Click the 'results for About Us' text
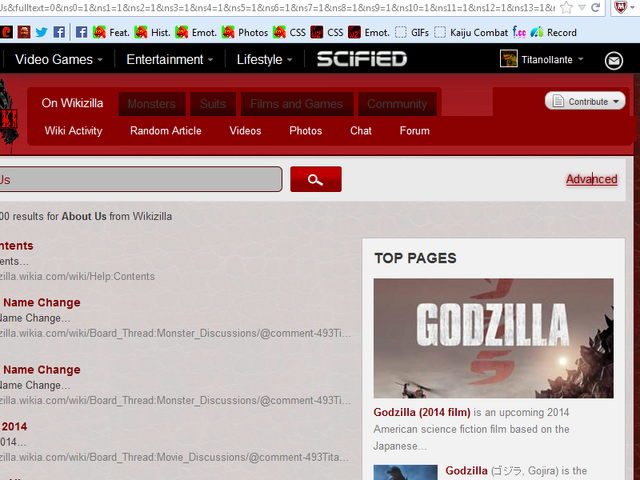Screen dimensions: 640x480 60,216
